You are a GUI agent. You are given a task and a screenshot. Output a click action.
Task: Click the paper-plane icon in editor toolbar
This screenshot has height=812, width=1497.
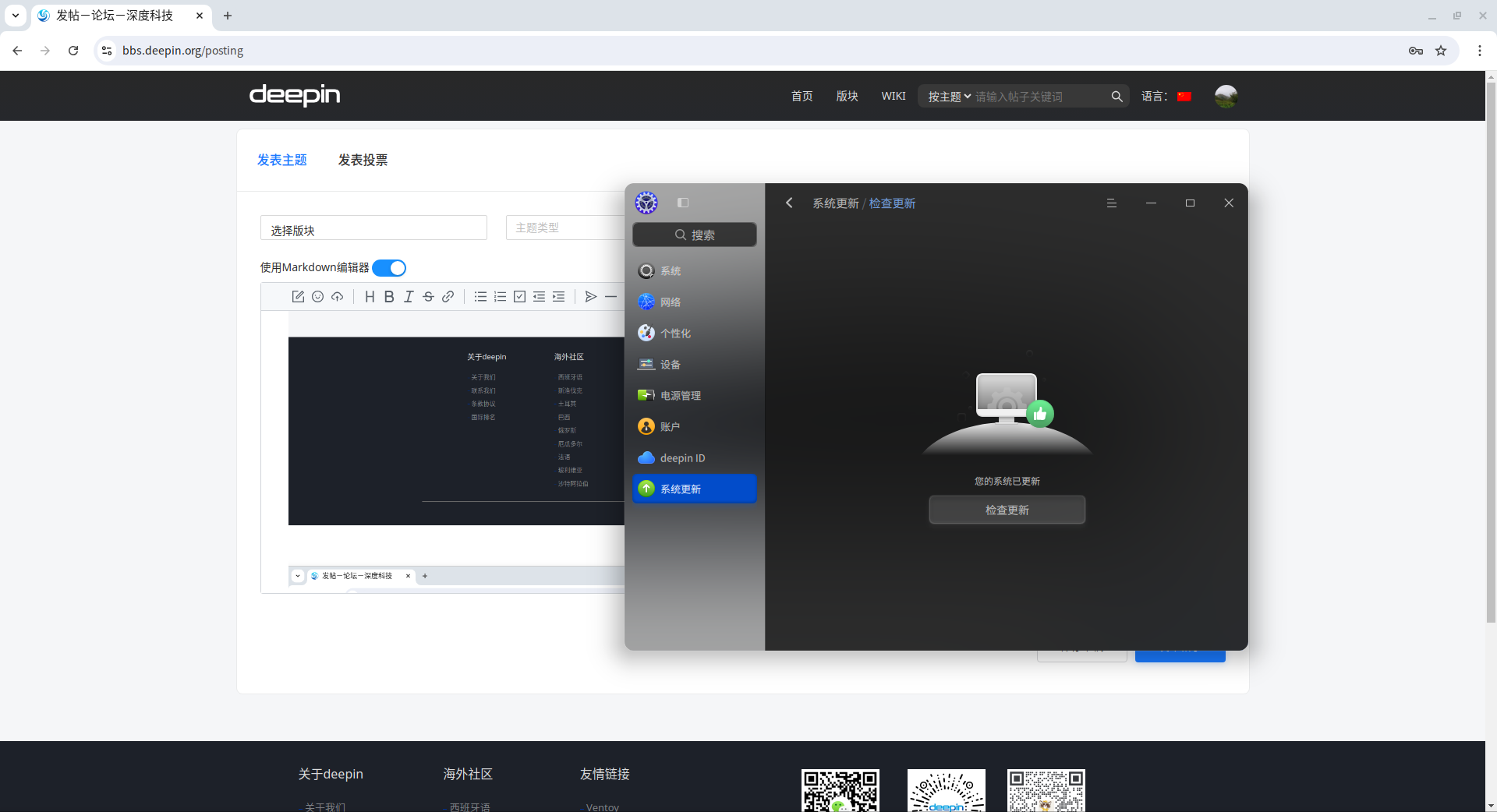pyautogui.click(x=591, y=297)
